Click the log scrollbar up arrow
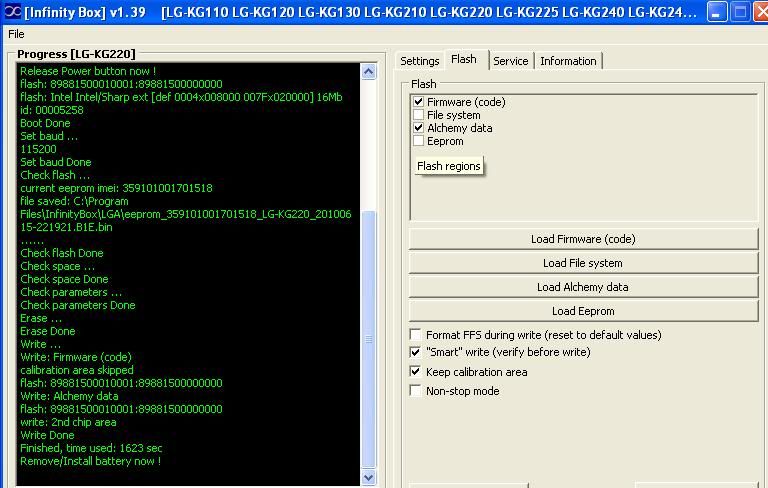Screen dimensions: 768x488 point(369,72)
